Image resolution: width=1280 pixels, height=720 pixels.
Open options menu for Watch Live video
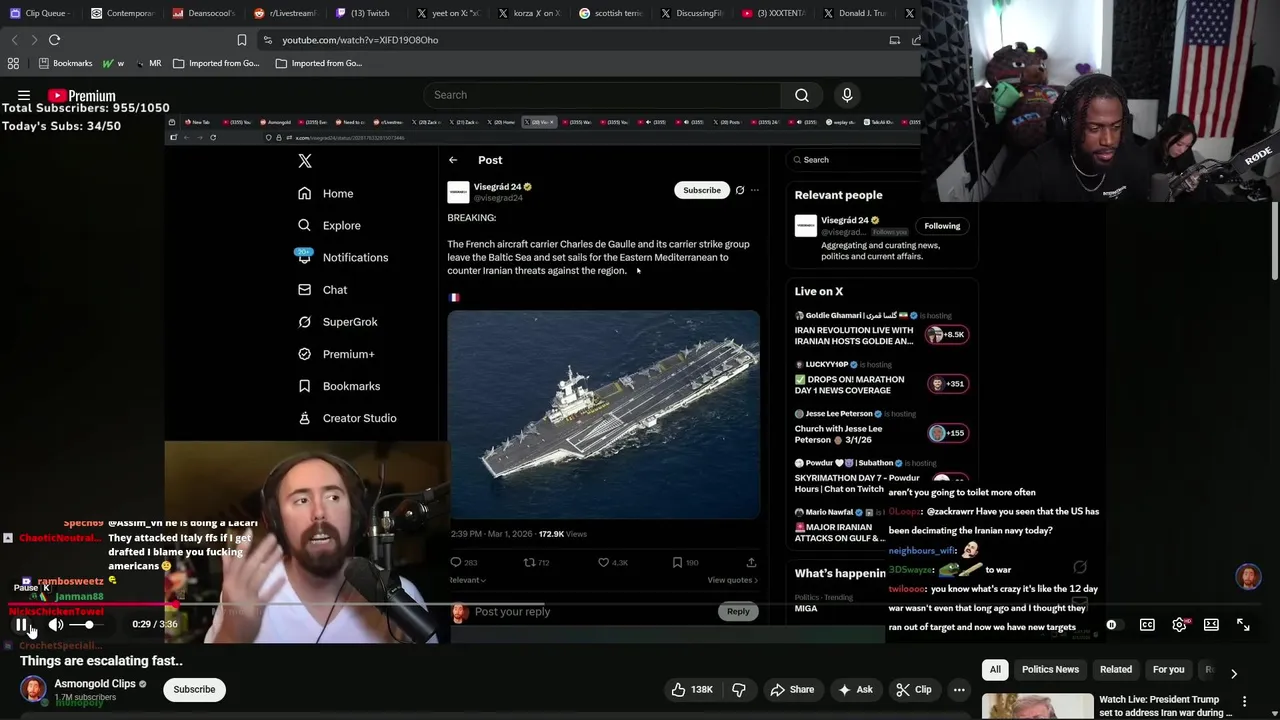coord(1244,702)
